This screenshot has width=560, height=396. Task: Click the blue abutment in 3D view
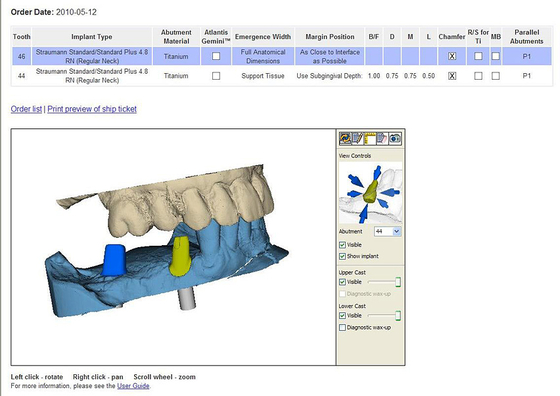(x=114, y=260)
